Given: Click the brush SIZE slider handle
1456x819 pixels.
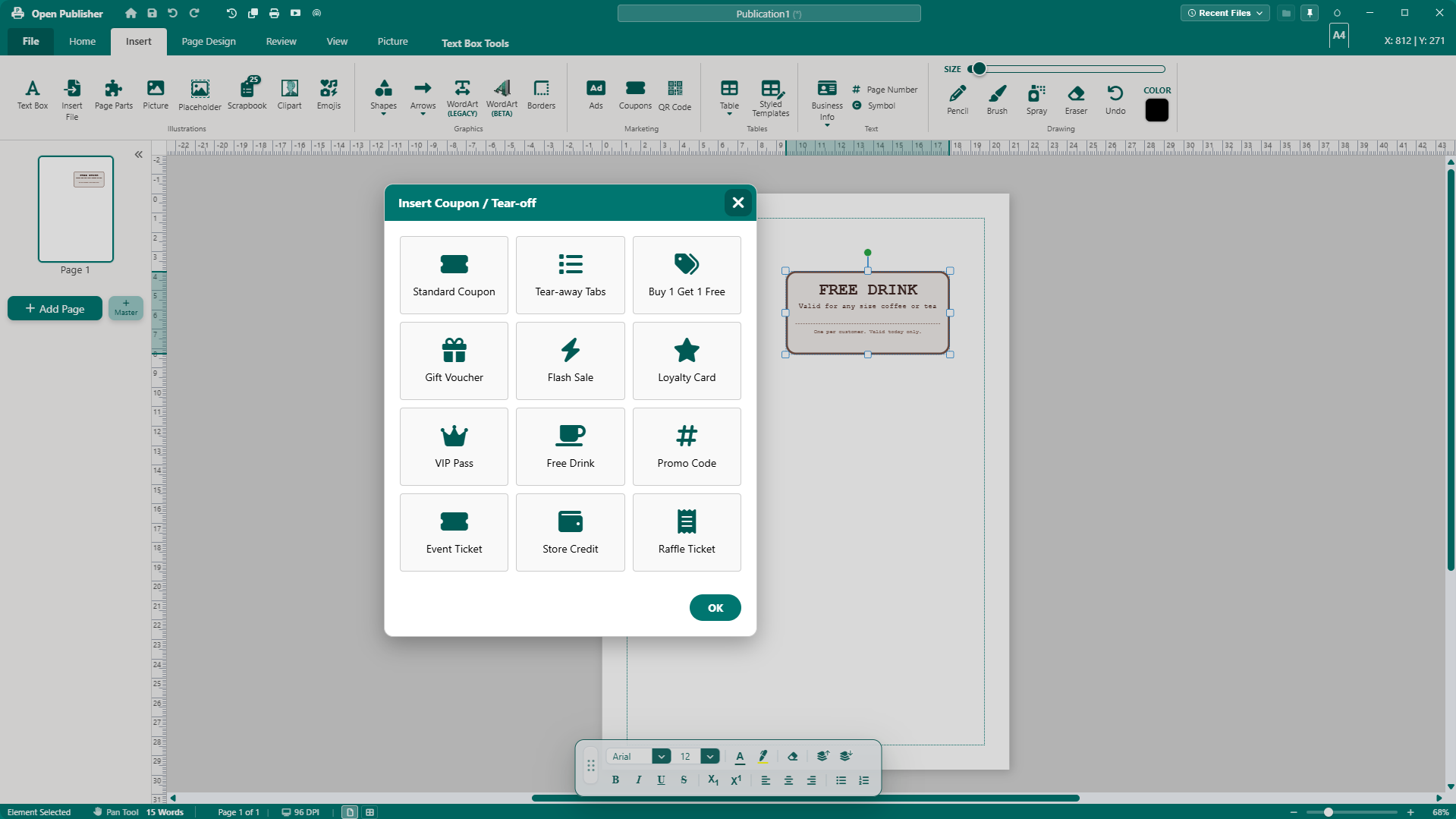Looking at the screenshot, I should click(979, 69).
